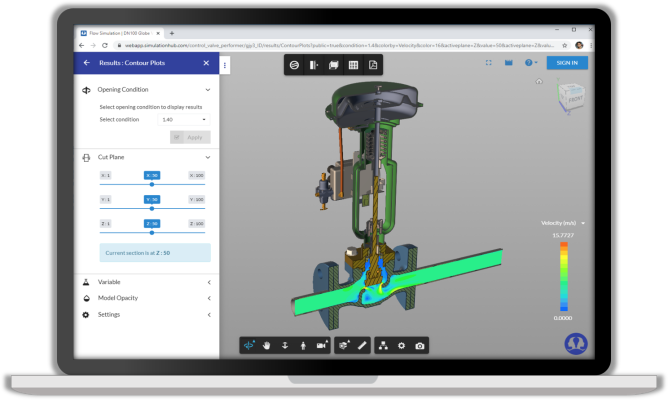
Task: Activate the pan hand tool
Action: 268,345
